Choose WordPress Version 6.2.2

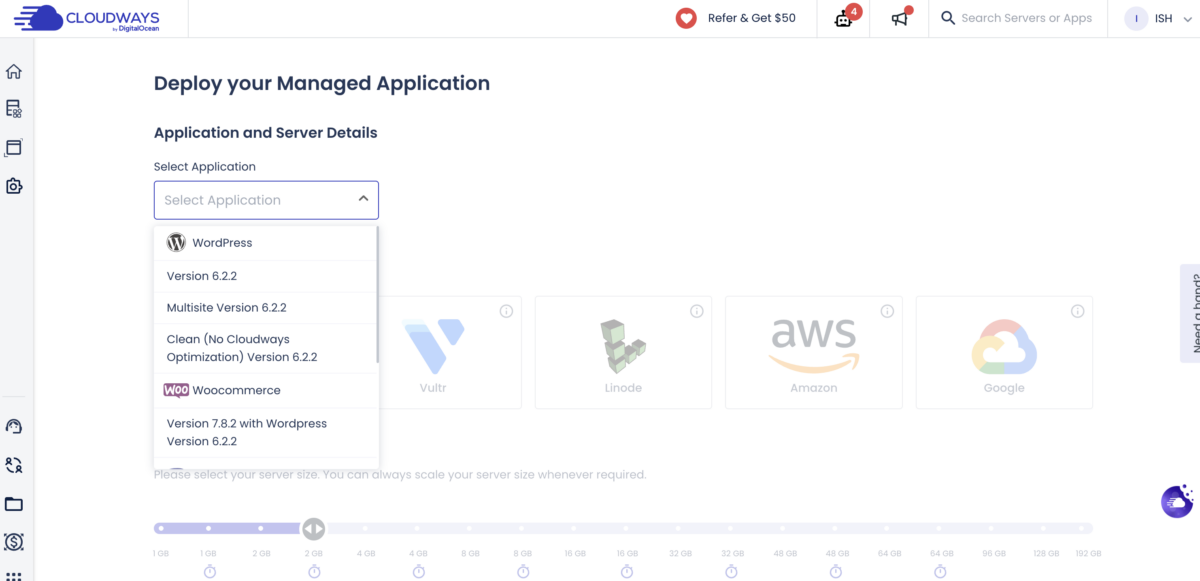[x=266, y=276]
